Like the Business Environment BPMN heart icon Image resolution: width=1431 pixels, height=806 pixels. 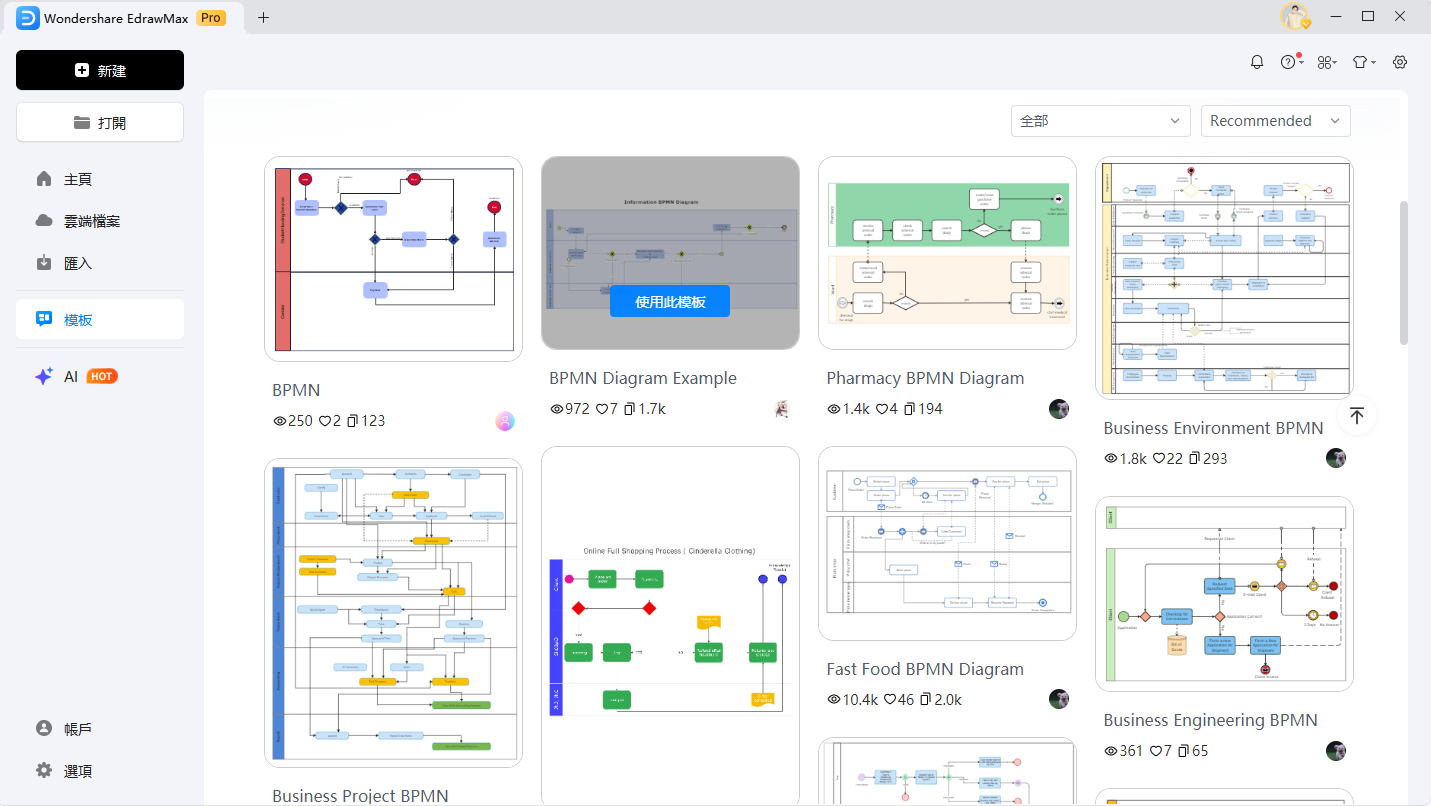point(1159,459)
